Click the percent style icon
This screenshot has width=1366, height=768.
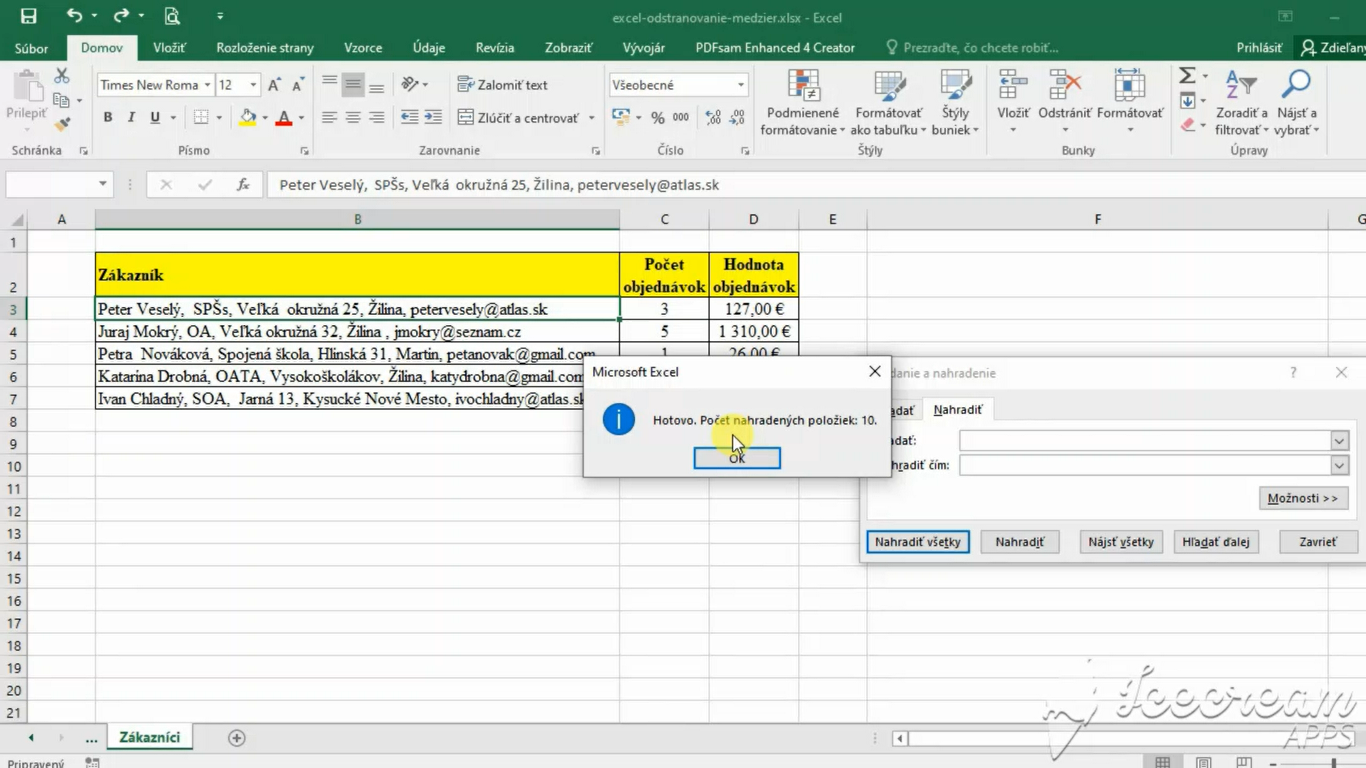tap(657, 118)
